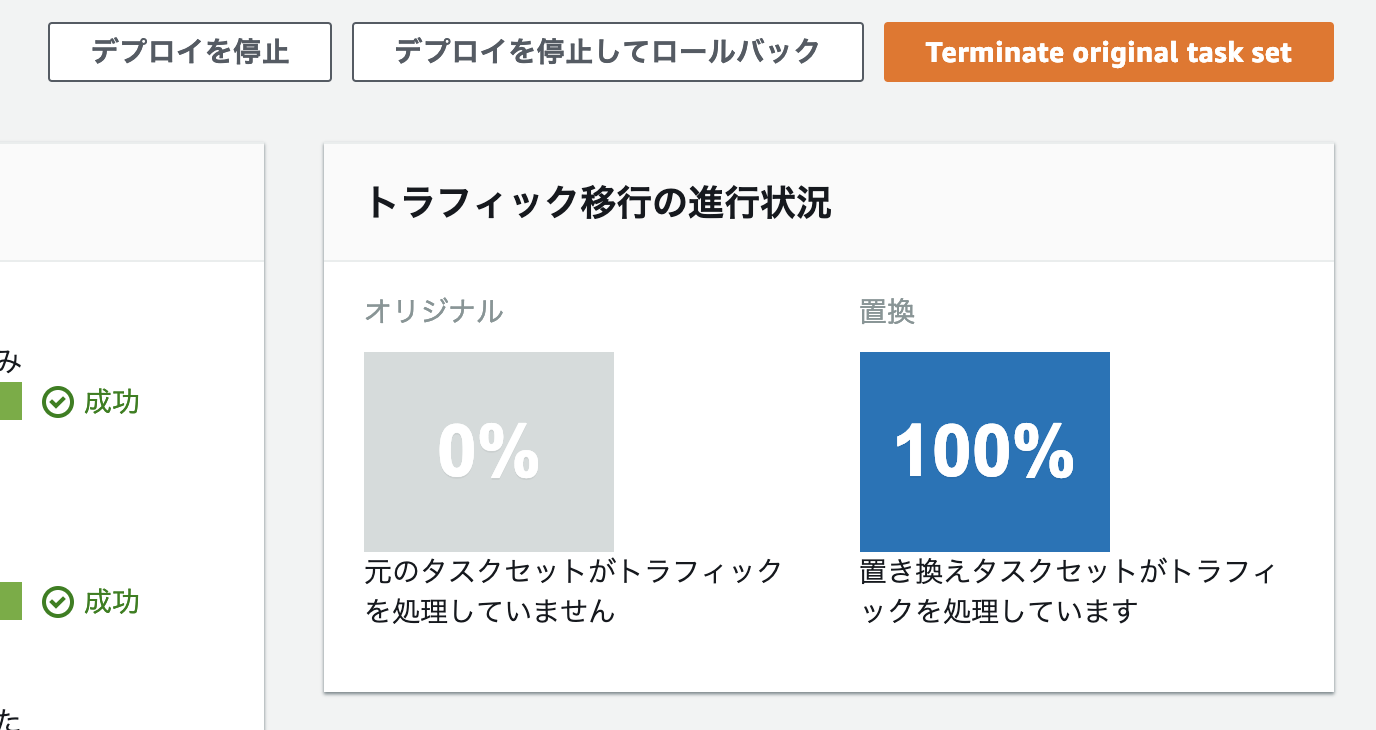1376x730 pixels.
Task: Click the lower 成功 status text
Action: click(112, 602)
